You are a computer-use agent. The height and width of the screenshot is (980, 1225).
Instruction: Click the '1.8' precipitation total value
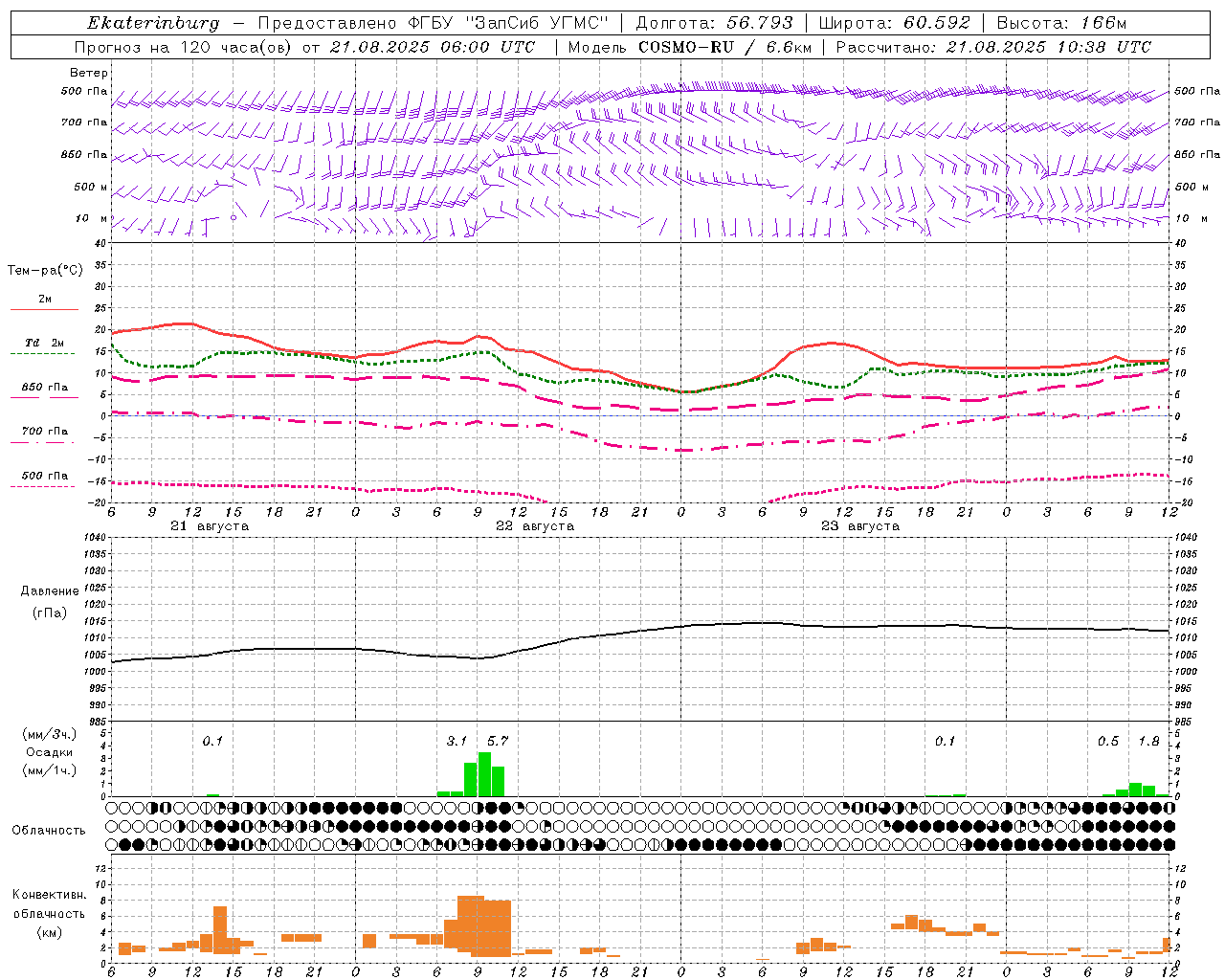point(1149,742)
